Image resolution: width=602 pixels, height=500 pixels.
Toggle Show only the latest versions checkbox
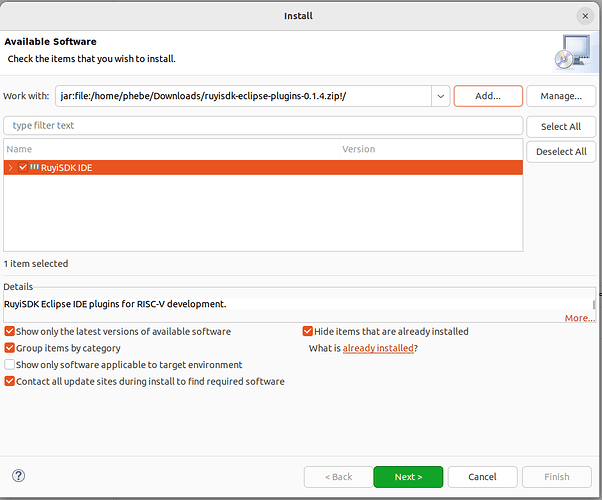[x=10, y=331]
